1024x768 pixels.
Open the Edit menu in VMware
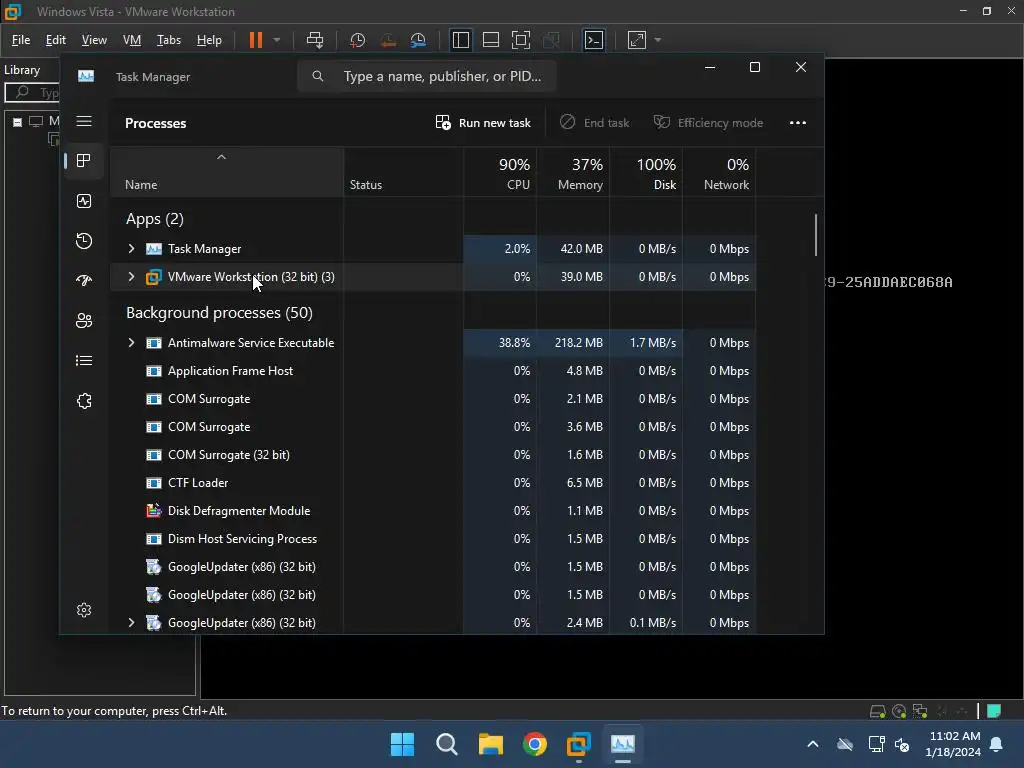pyautogui.click(x=56, y=40)
